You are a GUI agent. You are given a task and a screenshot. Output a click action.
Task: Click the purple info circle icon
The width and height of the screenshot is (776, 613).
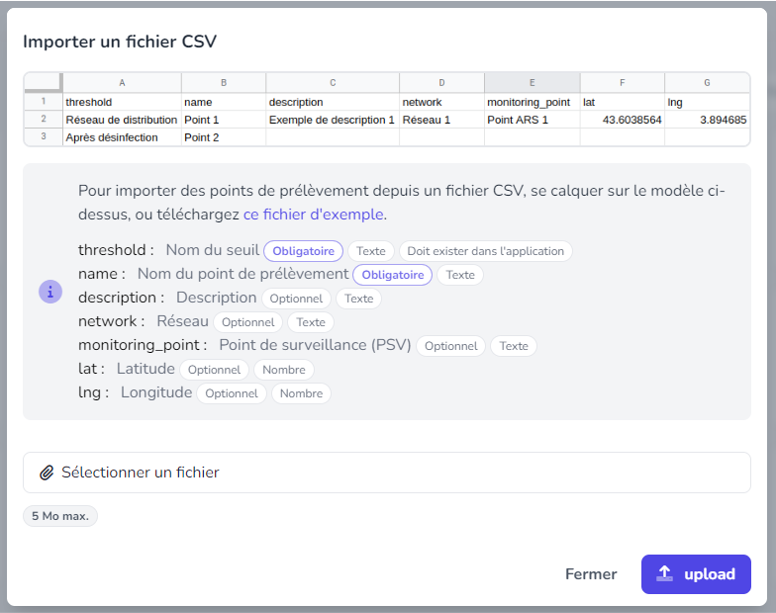point(50,291)
